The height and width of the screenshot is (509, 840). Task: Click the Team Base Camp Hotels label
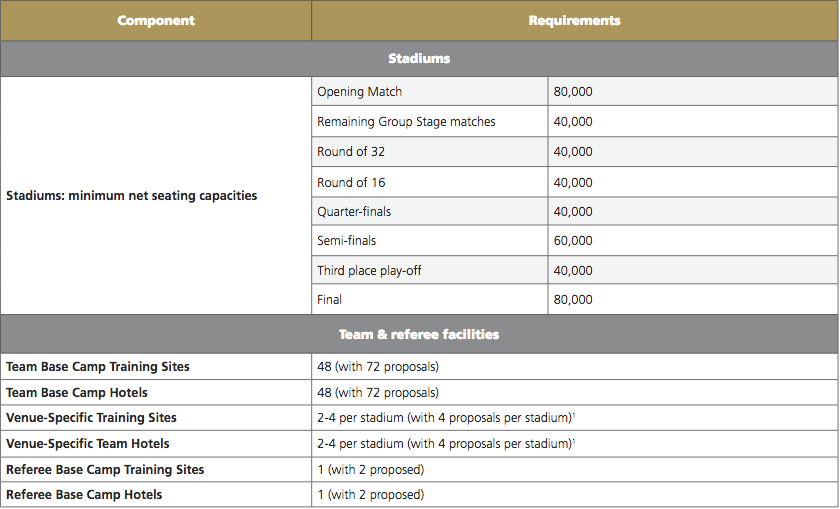(84, 393)
